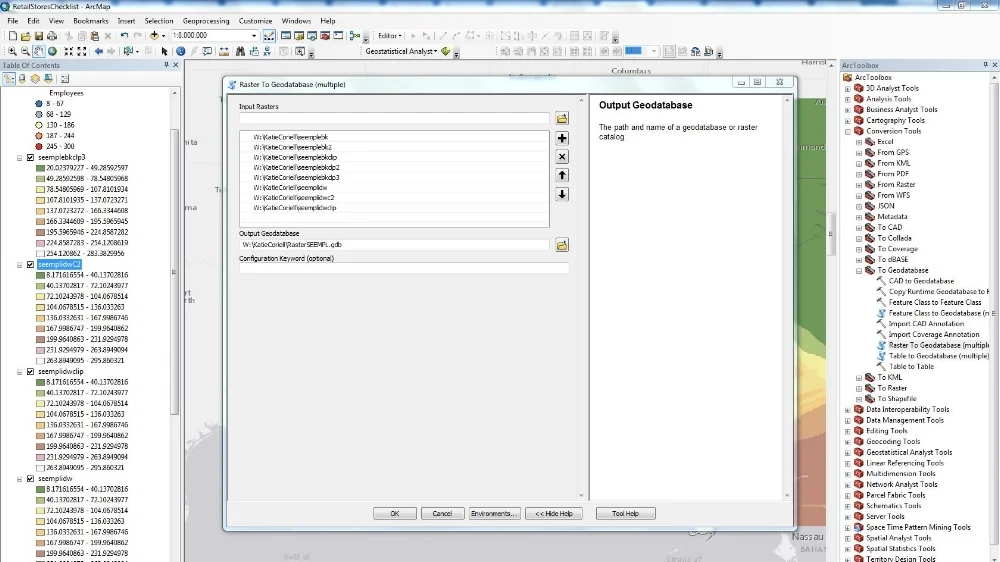Open the Windows menu
1000x562 pixels.
pos(296,21)
